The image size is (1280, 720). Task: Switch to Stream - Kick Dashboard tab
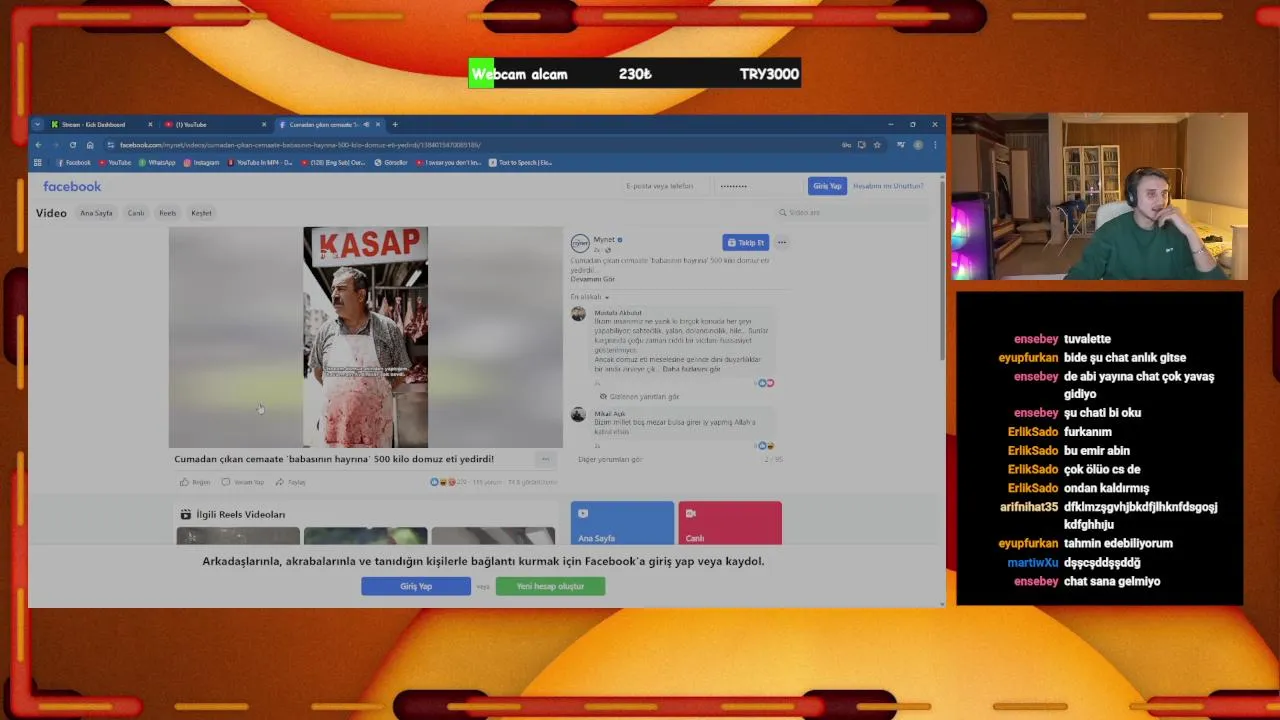pos(101,125)
